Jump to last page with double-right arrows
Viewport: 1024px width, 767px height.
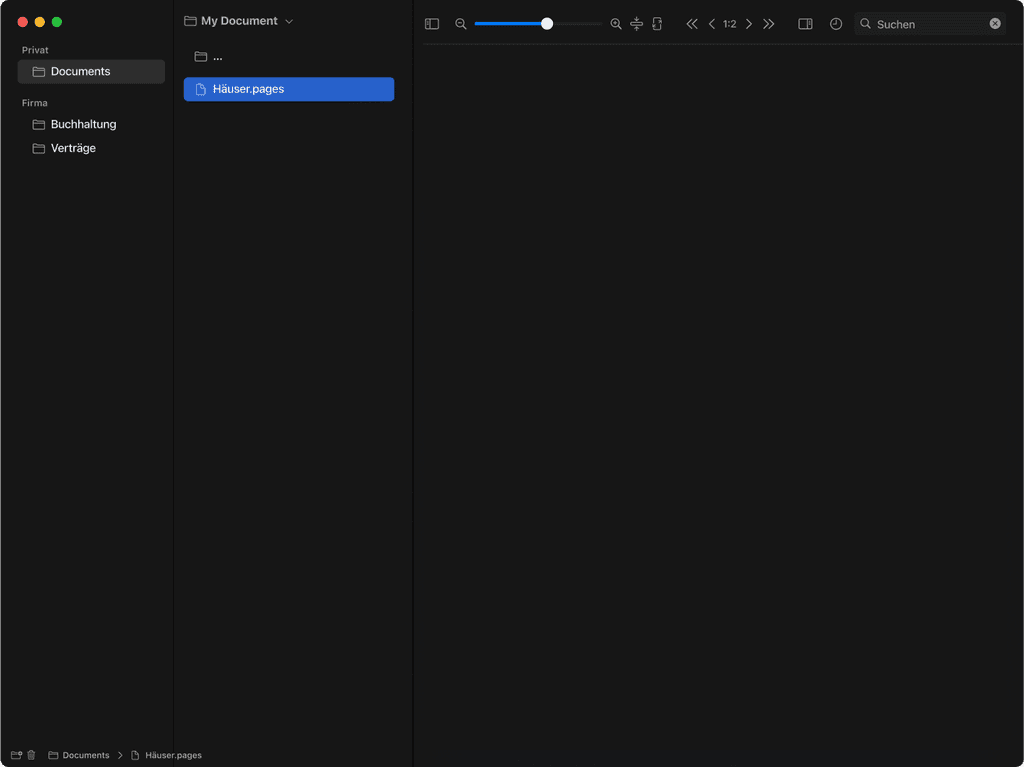point(769,24)
